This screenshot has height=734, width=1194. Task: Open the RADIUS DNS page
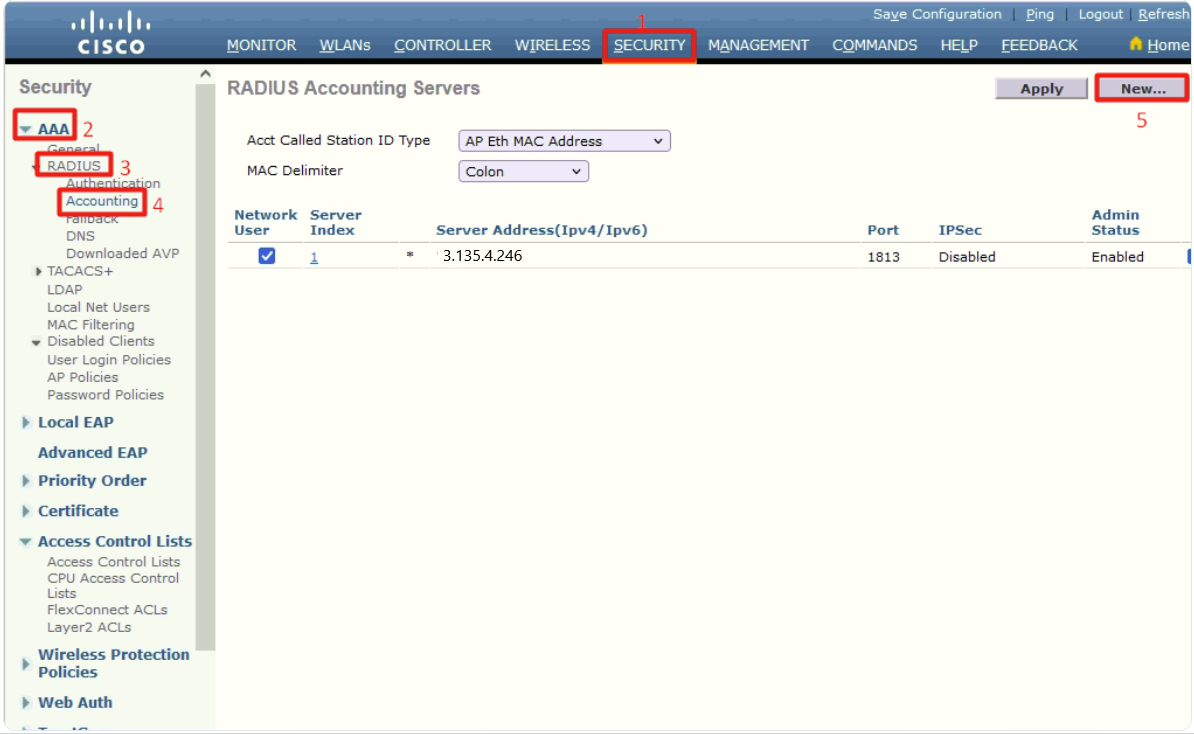[x=80, y=236]
